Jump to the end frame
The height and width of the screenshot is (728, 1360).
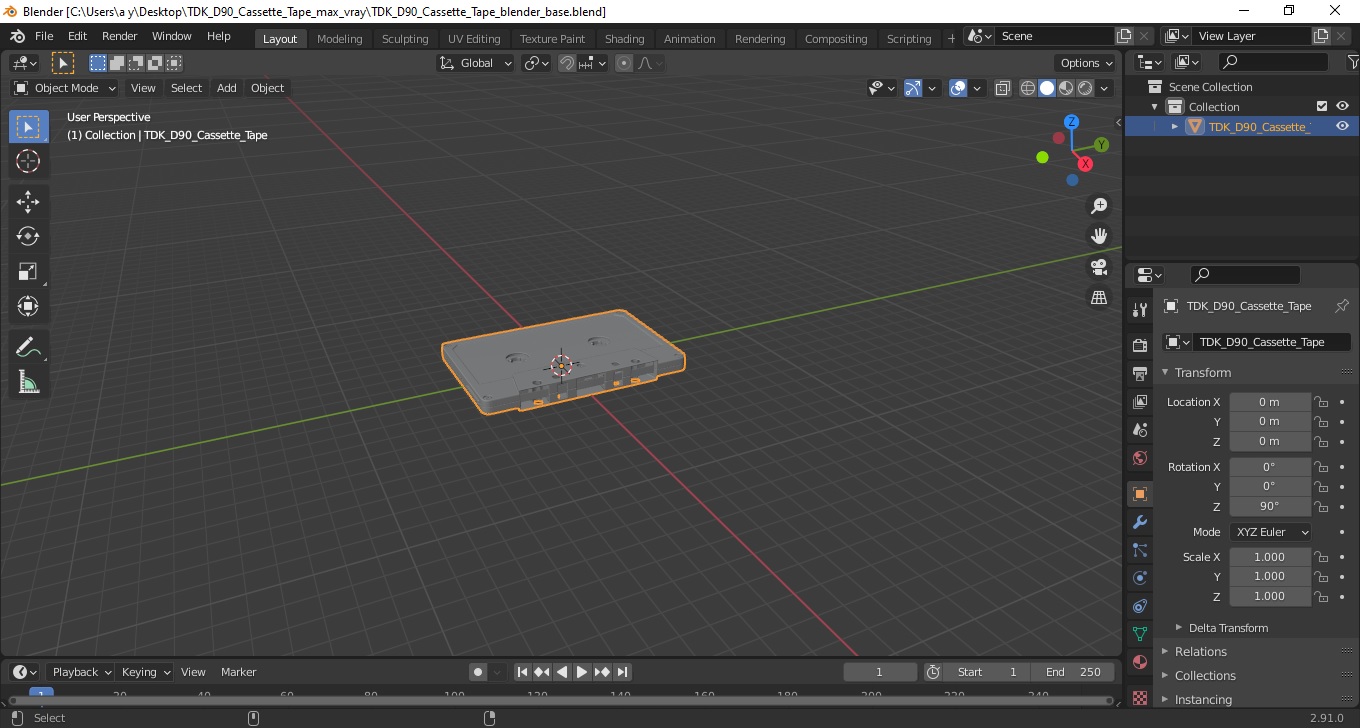click(622, 672)
